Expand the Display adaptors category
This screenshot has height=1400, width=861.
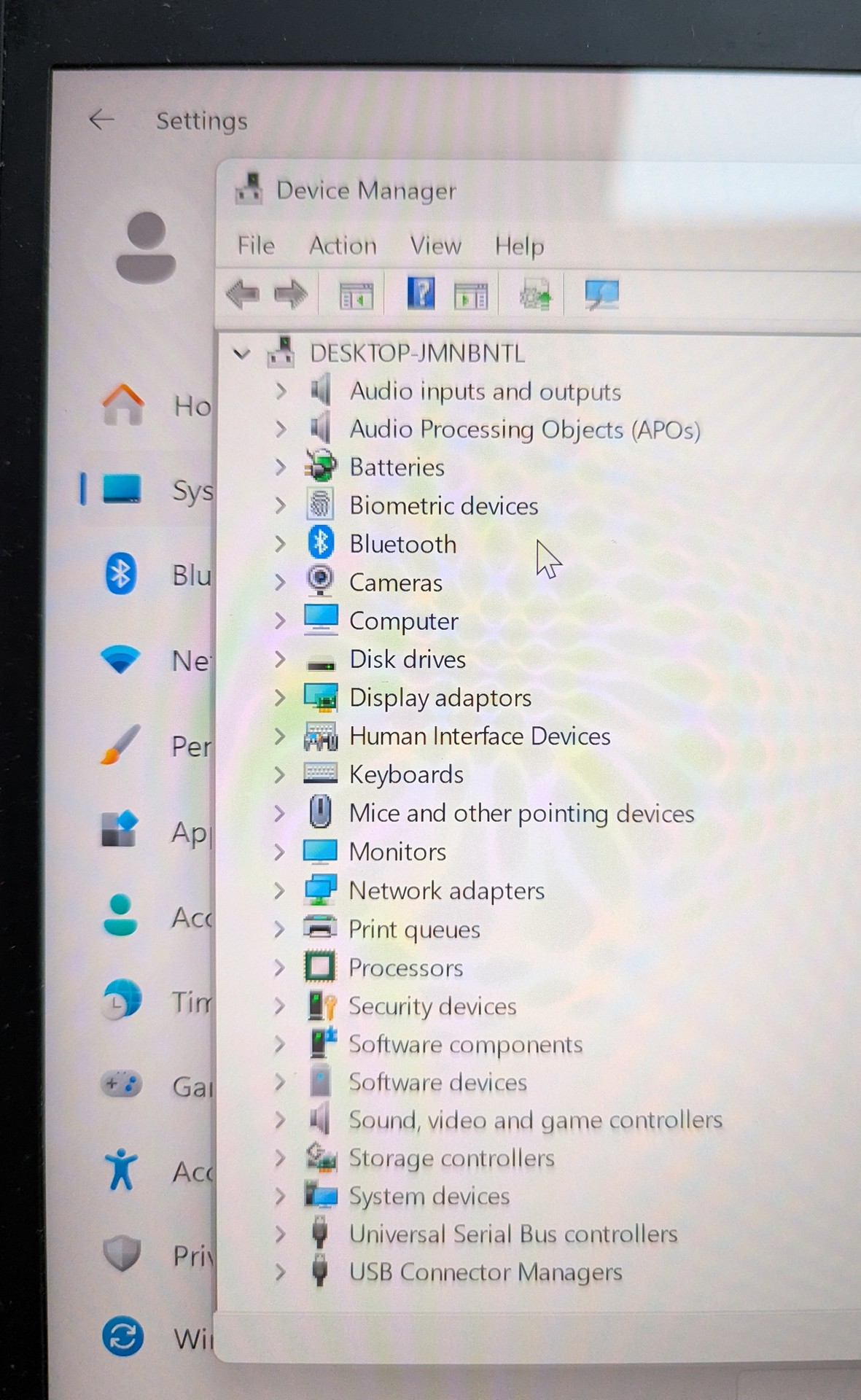(x=280, y=698)
